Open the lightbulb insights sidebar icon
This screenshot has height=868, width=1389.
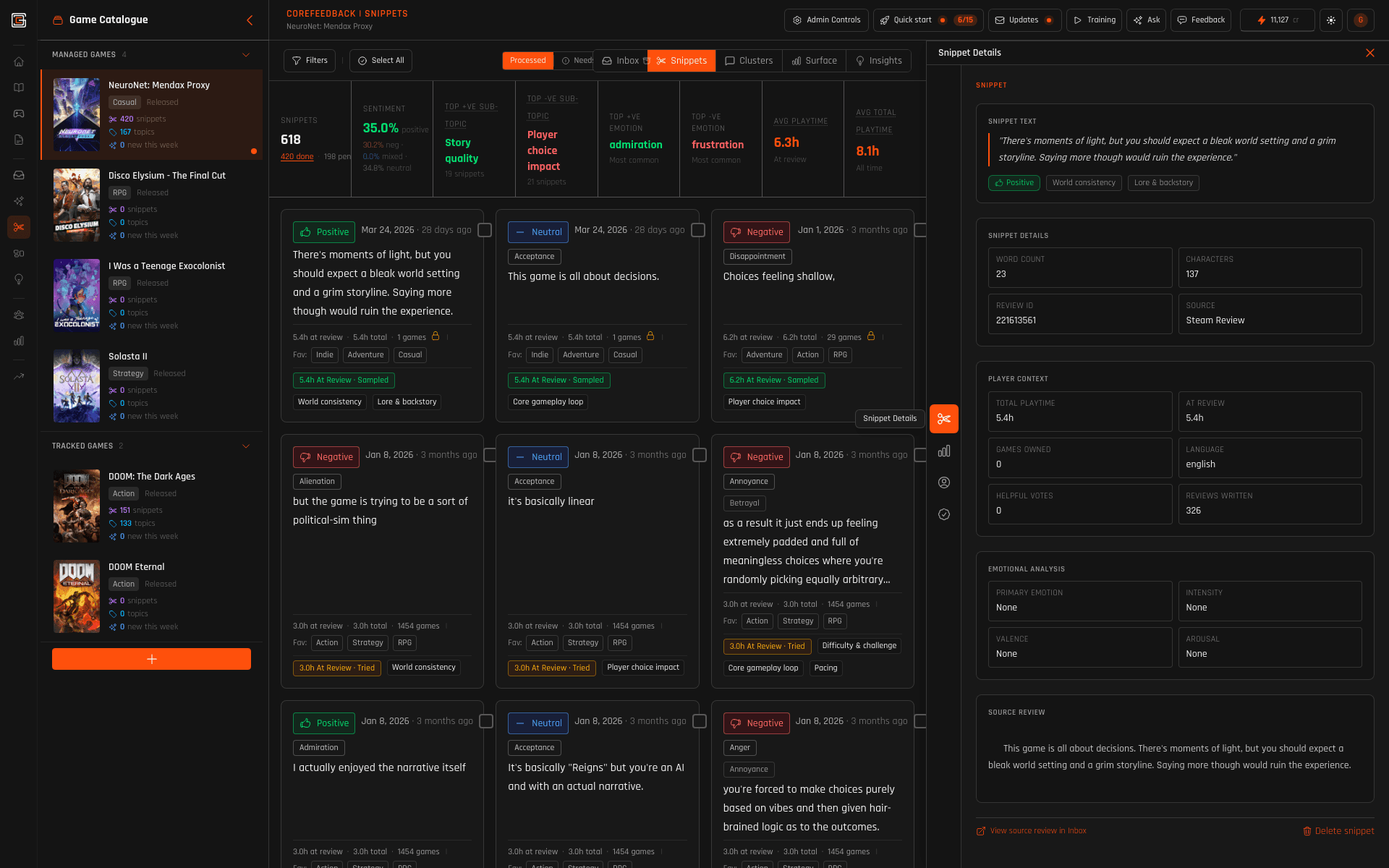pyautogui.click(x=19, y=279)
